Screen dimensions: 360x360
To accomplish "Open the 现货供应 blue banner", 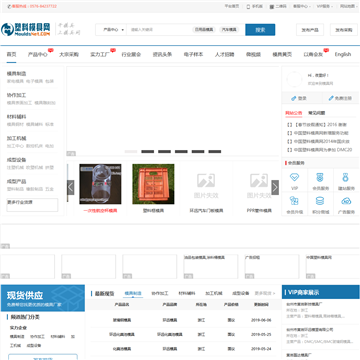I will pos(43,298).
